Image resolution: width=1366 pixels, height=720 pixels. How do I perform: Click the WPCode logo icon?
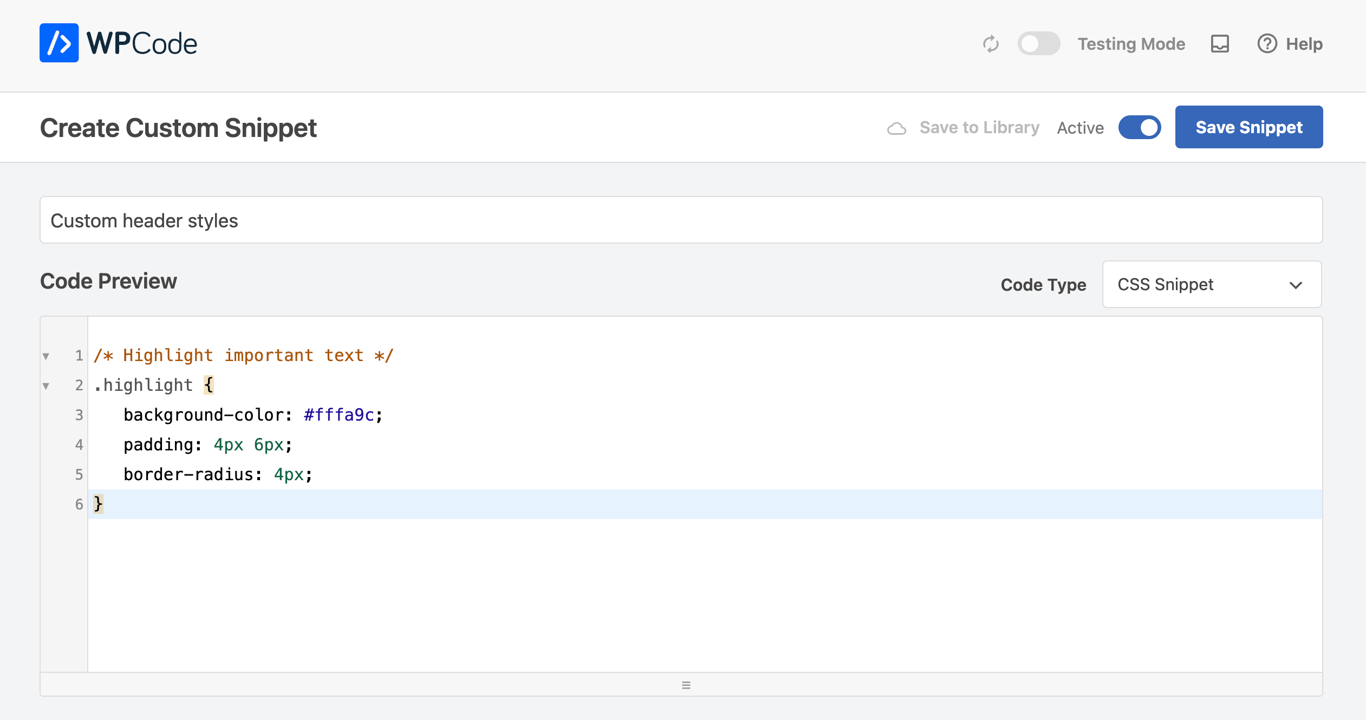tap(58, 43)
